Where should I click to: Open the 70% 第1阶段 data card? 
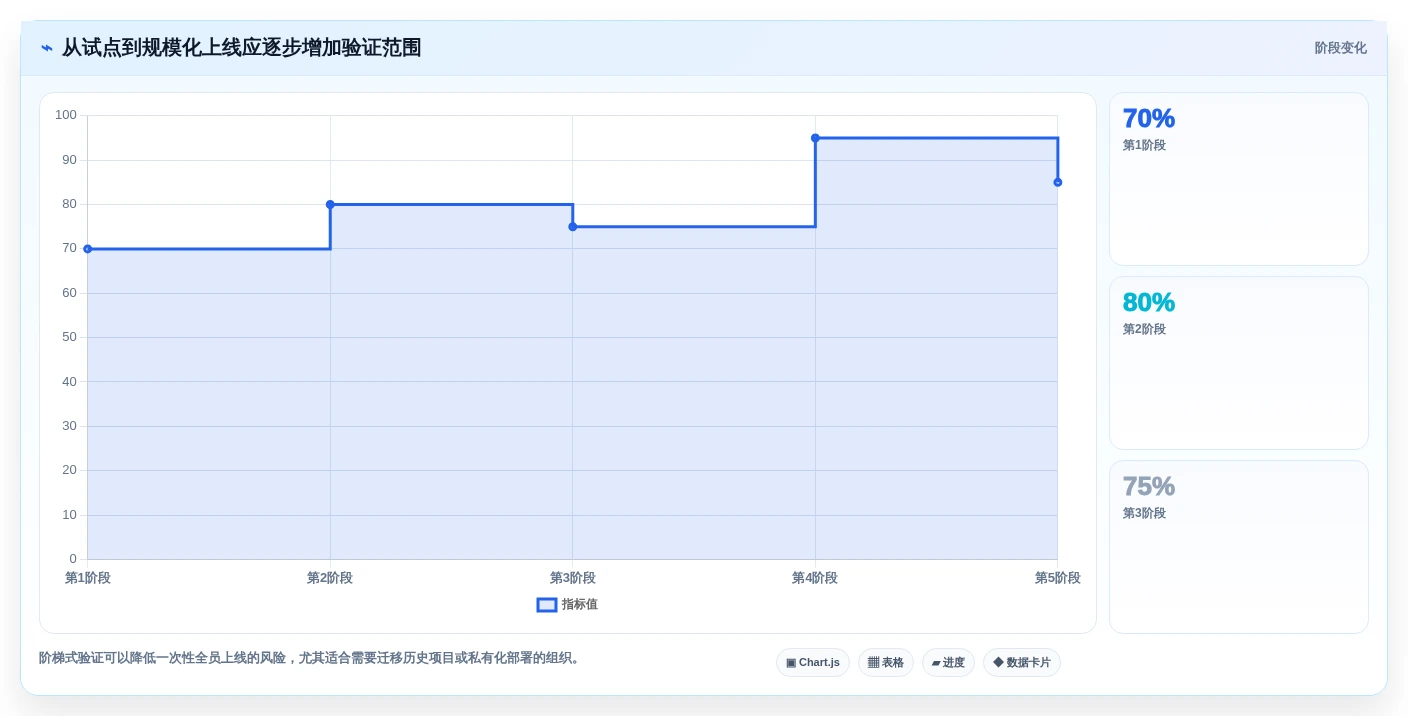click(x=1239, y=179)
